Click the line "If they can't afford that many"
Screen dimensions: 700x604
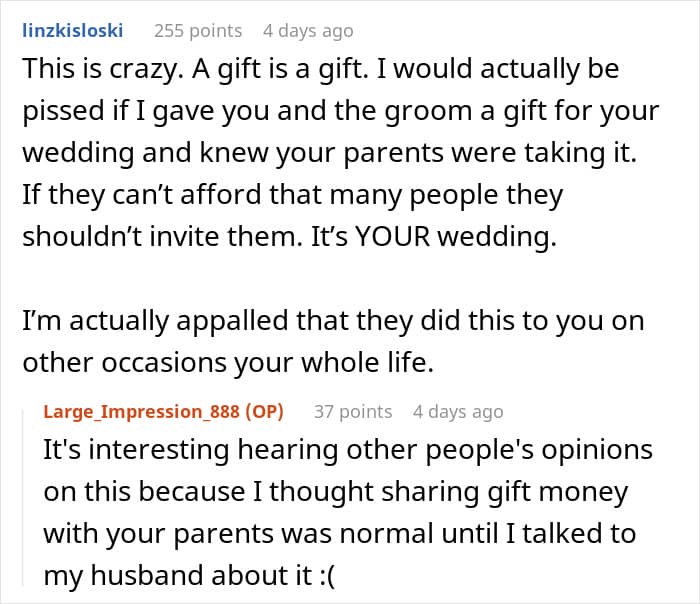pyautogui.click(x=292, y=194)
